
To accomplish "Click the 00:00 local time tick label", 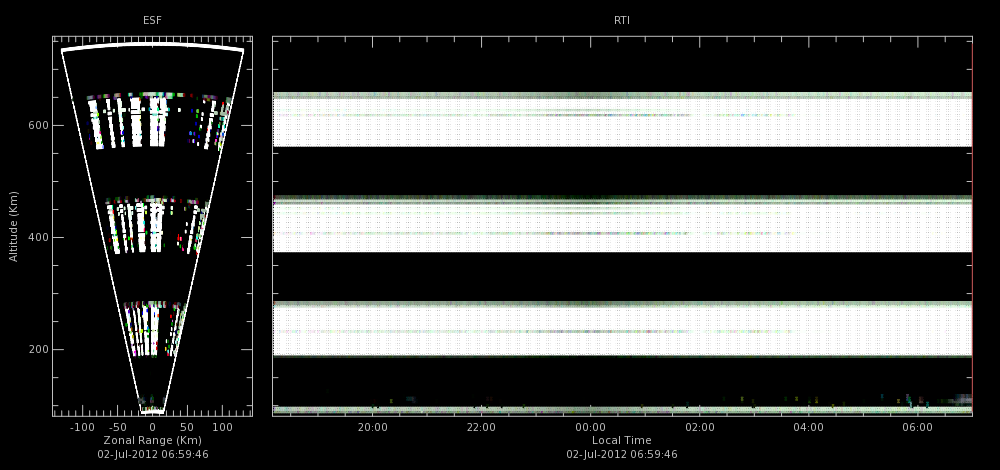I will (591, 427).
